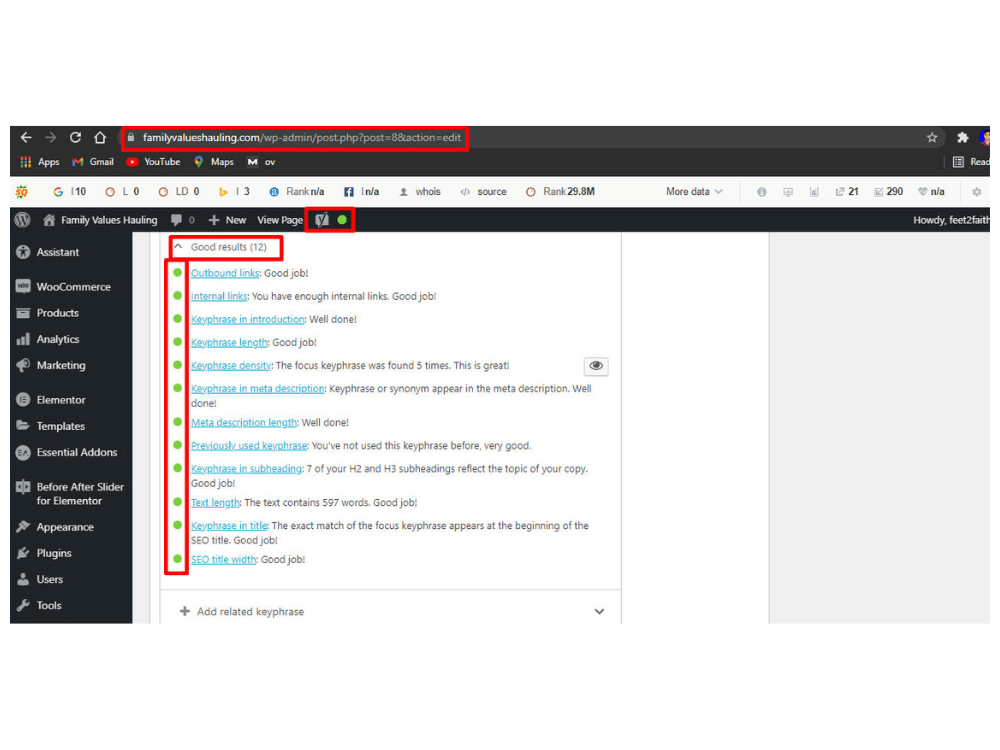Open the Gmail bookmark
This screenshot has width=1000, height=750.
(x=93, y=162)
